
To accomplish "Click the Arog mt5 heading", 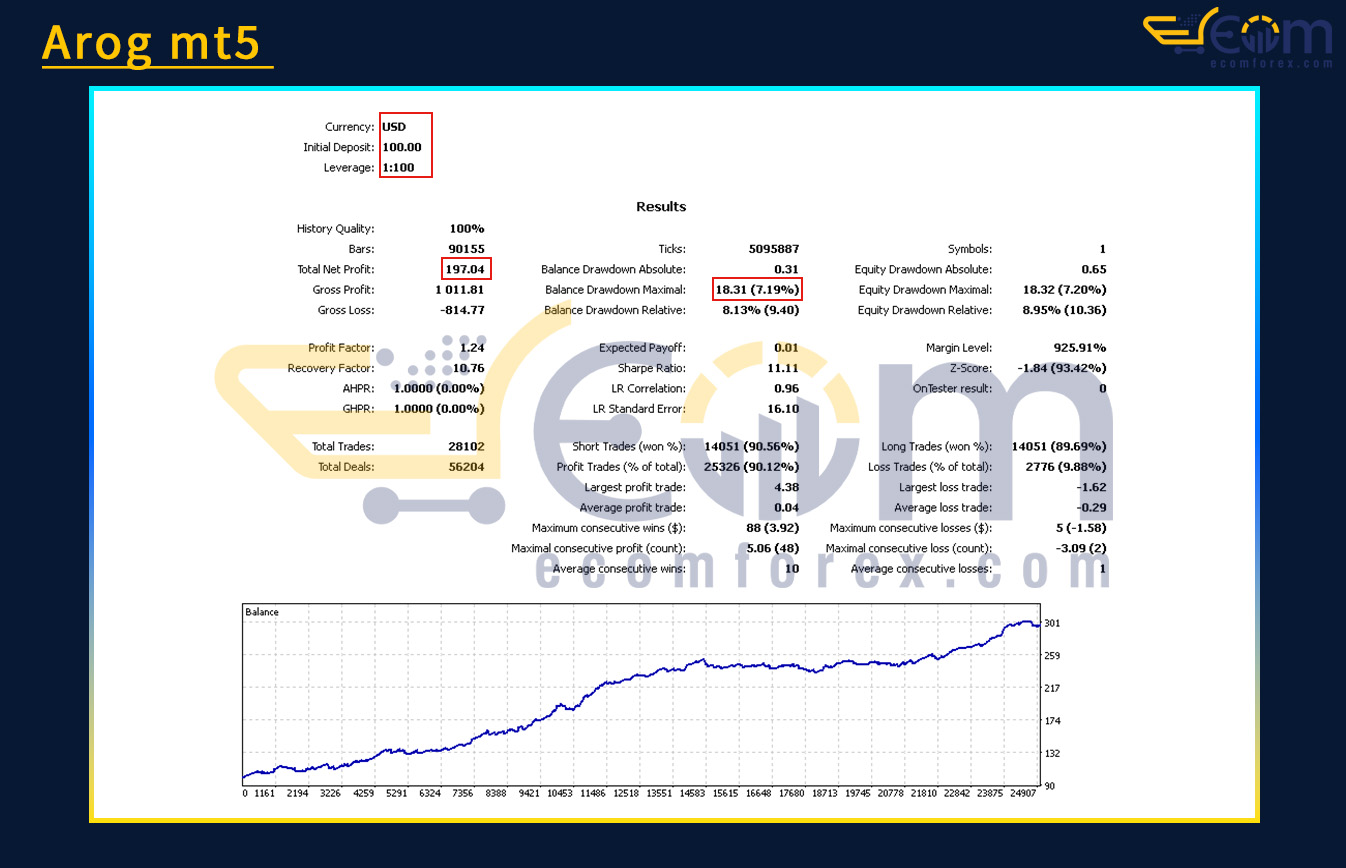I will point(152,43).
